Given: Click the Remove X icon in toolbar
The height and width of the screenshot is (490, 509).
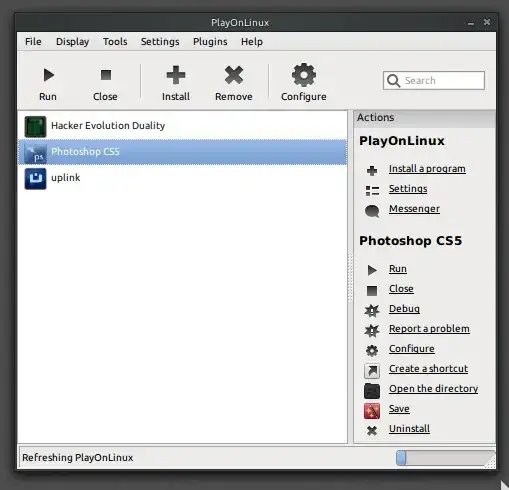Looking at the screenshot, I should [234, 75].
